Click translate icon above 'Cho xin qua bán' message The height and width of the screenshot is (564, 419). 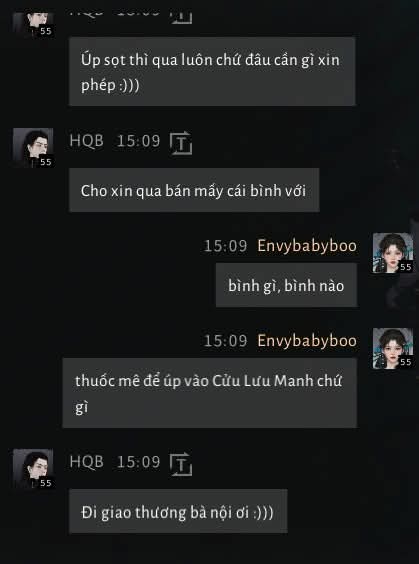[181, 143]
